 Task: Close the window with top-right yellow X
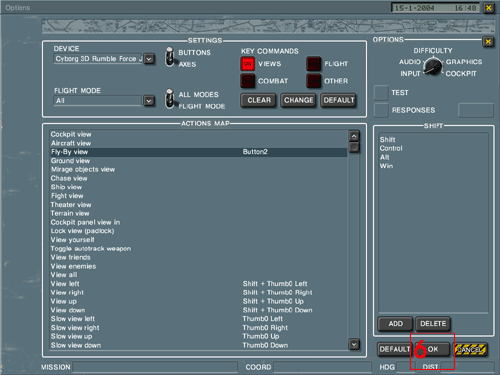pyautogui.click(x=489, y=8)
